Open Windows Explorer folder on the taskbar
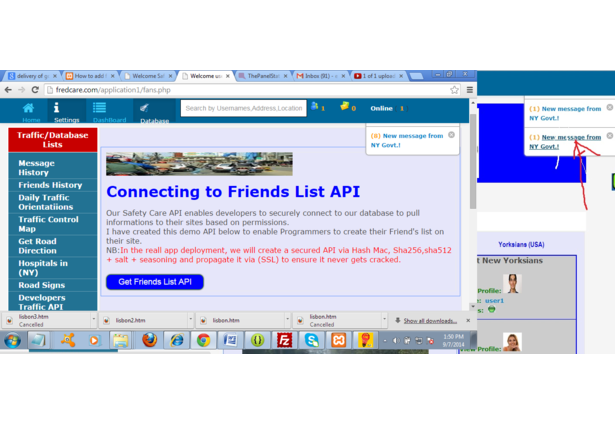615x424 pixels. tap(121, 340)
